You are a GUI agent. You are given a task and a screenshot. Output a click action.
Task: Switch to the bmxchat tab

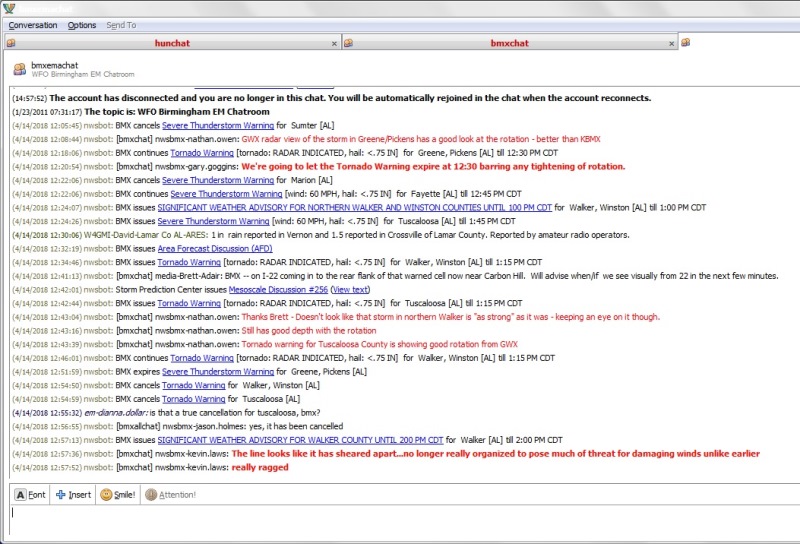pyautogui.click(x=510, y=44)
